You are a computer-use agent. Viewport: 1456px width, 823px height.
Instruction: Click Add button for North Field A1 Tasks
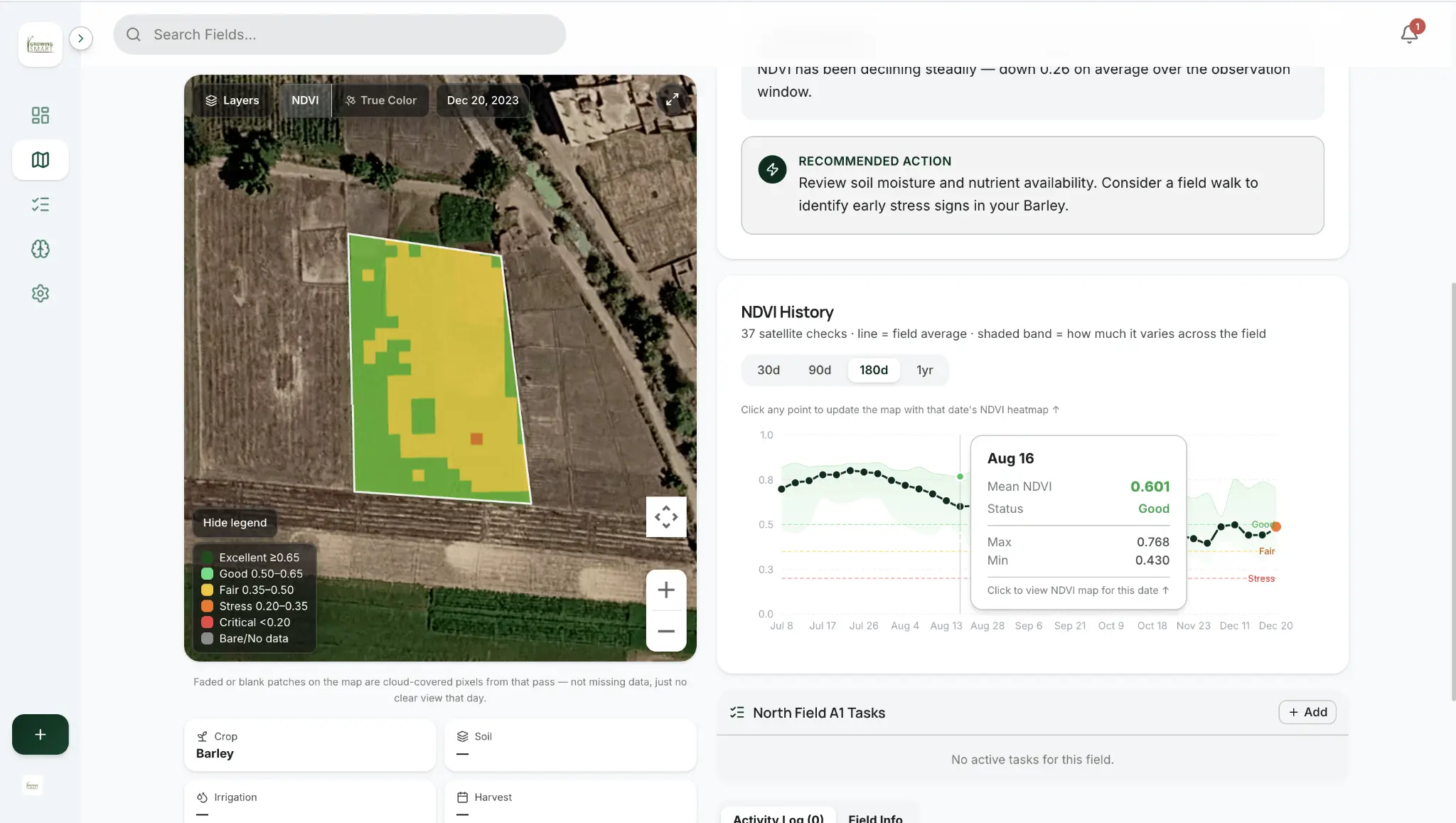pos(1307,712)
